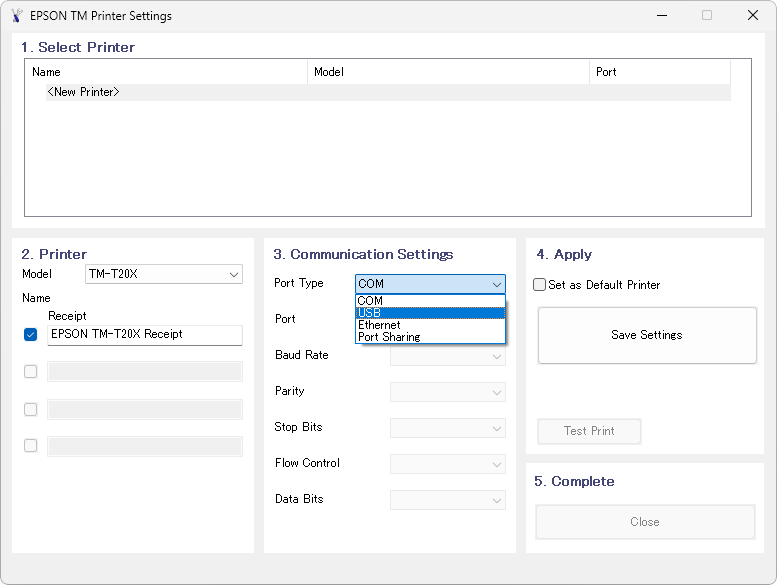Open the Data Bits dropdown
777x585 pixels.
pos(447,500)
